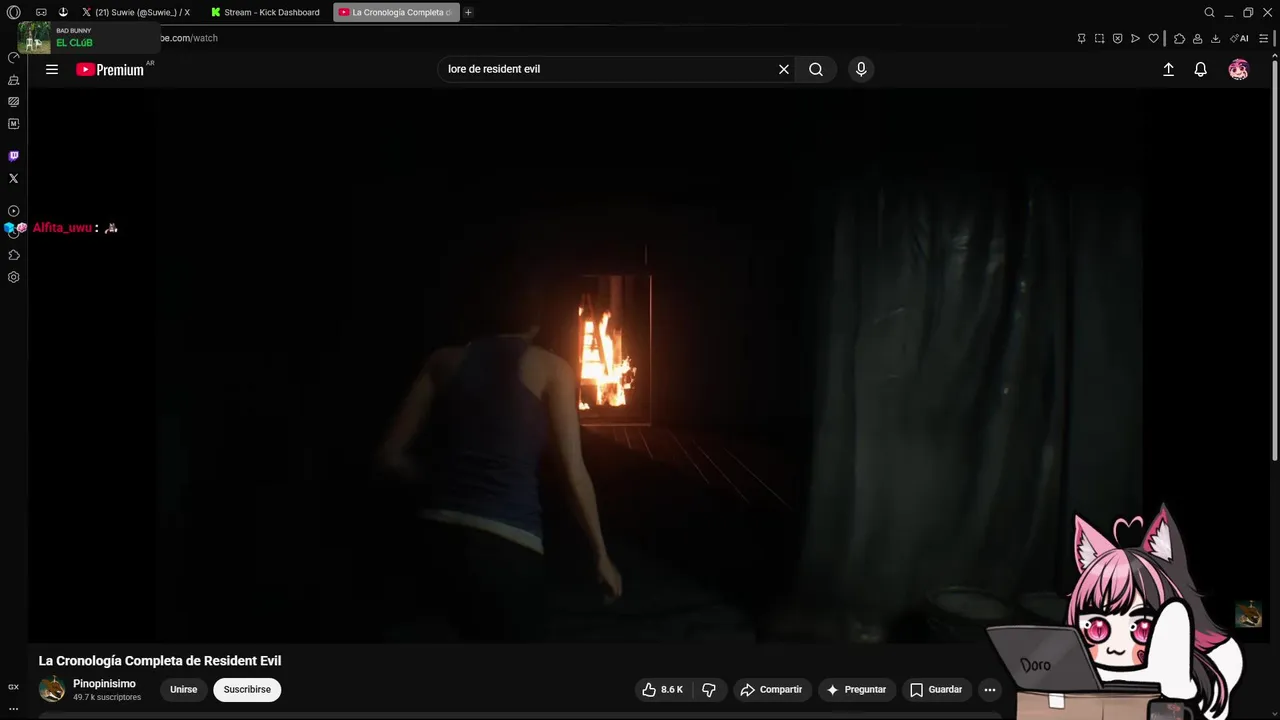The image size is (1280, 720).
Task: Click the tab search magnifier icon
Action: pos(1209,12)
